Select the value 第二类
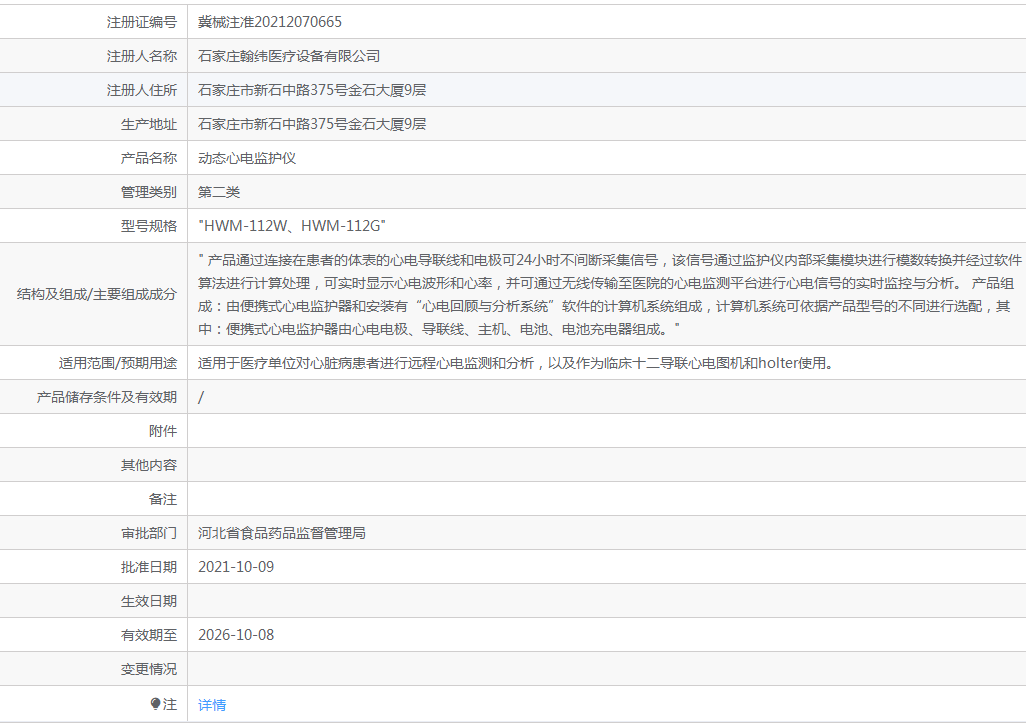This screenshot has width=1026, height=723. tap(219, 192)
